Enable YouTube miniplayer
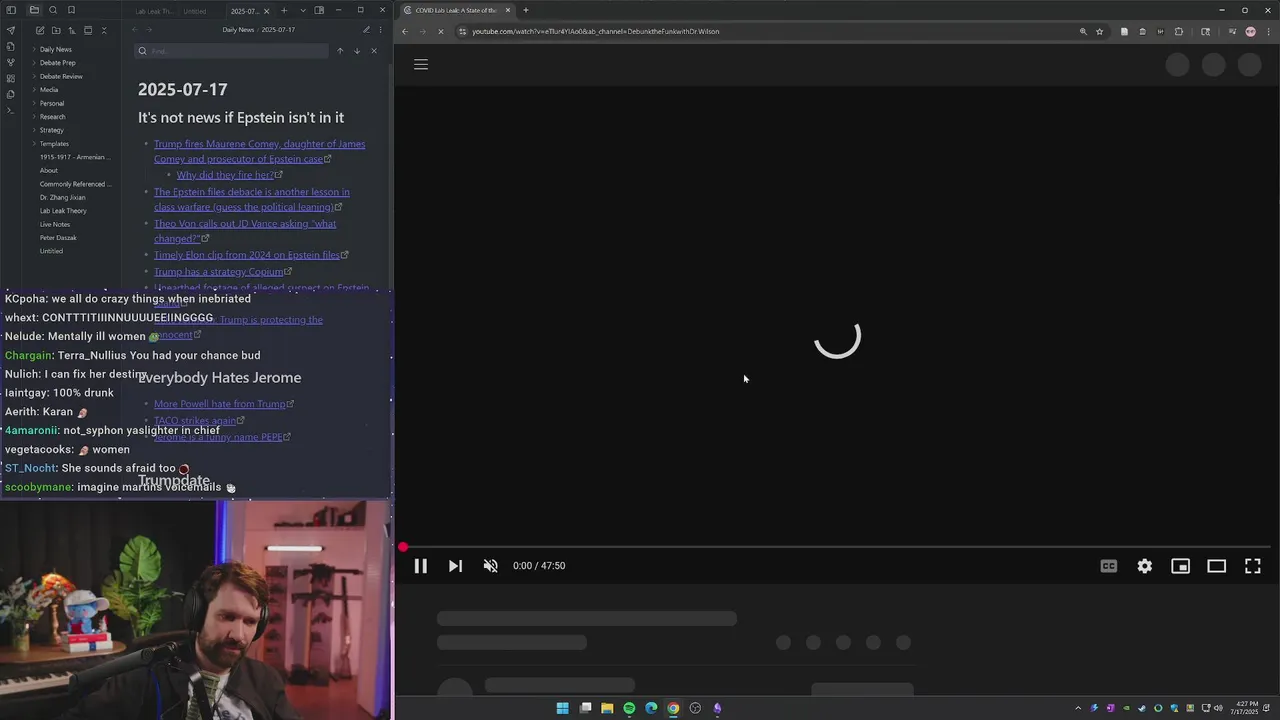The height and width of the screenshot is (720, 1280). (1181, 566)
